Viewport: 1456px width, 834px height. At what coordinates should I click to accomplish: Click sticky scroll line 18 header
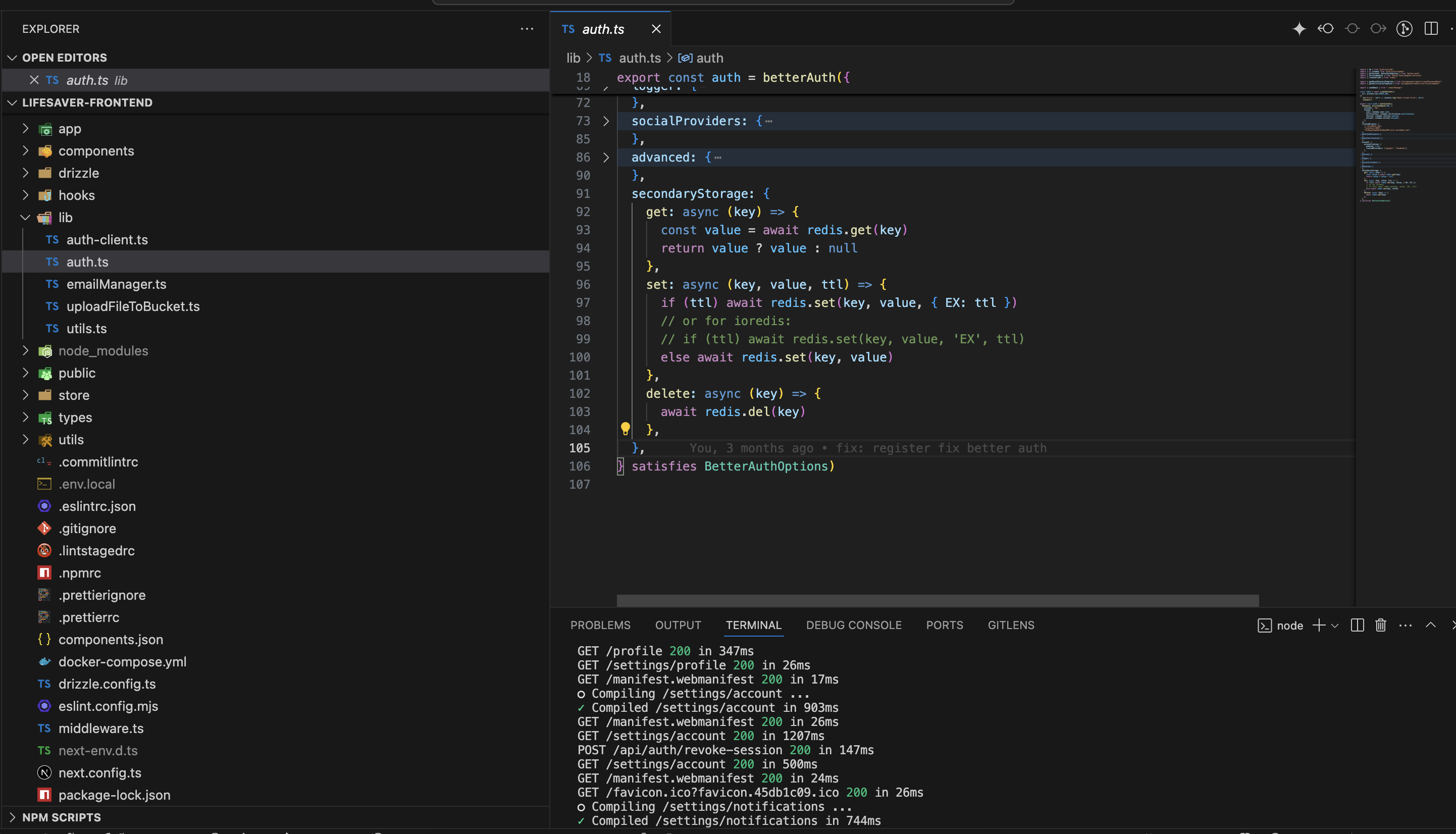952,78
